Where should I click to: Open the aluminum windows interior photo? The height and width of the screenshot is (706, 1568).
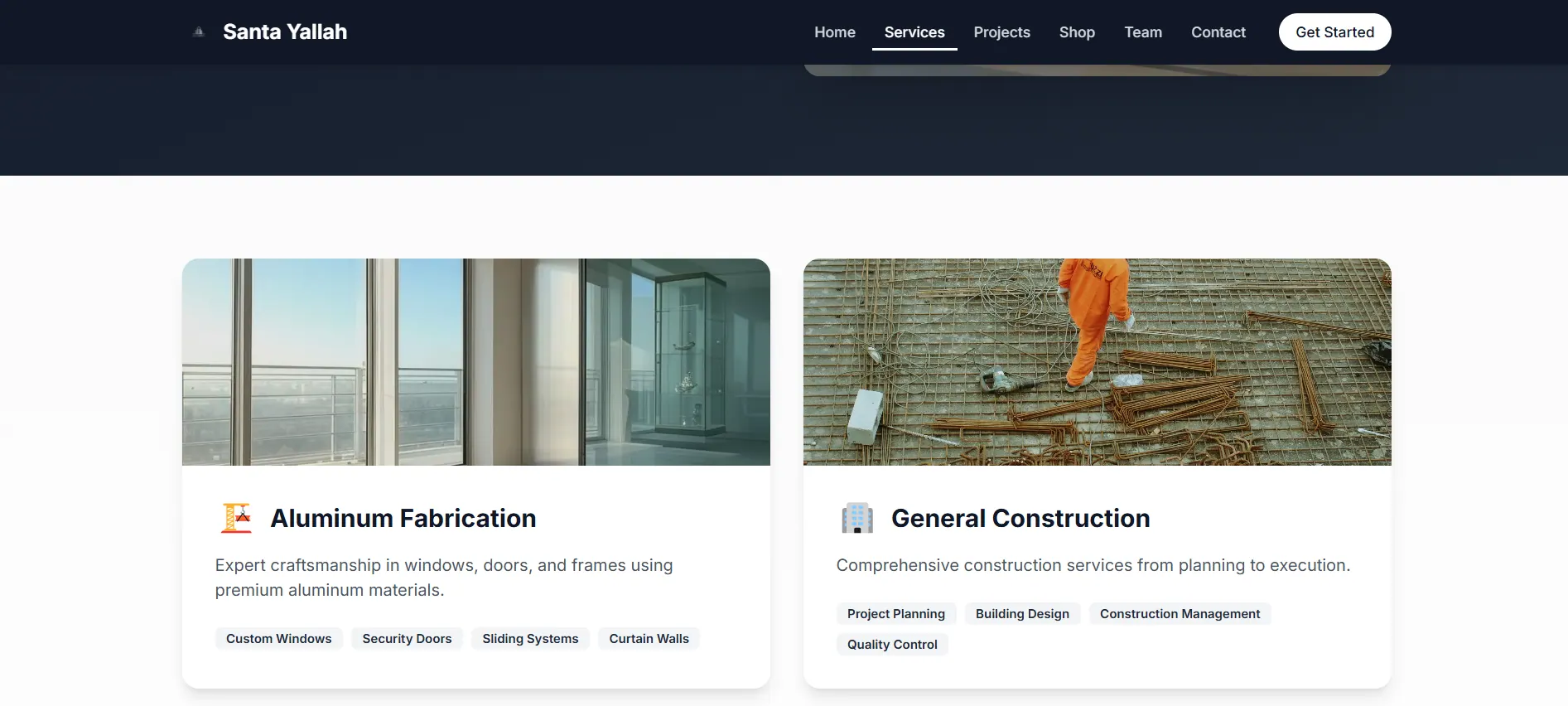[476, 362]
